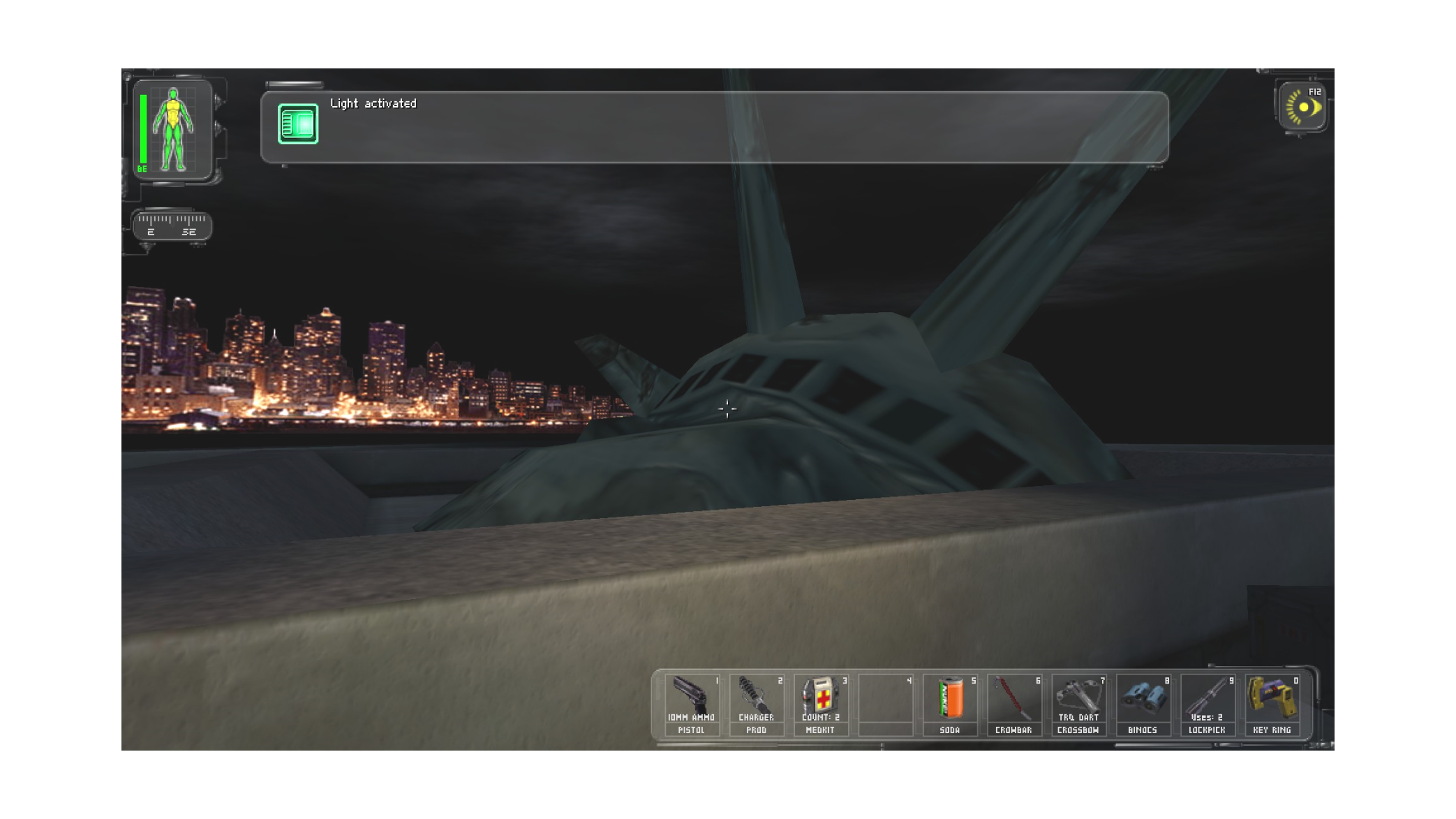1456x819 pixels.
Task: Toggle the Light augmentation F12 icon
Action: [1303, 107]
